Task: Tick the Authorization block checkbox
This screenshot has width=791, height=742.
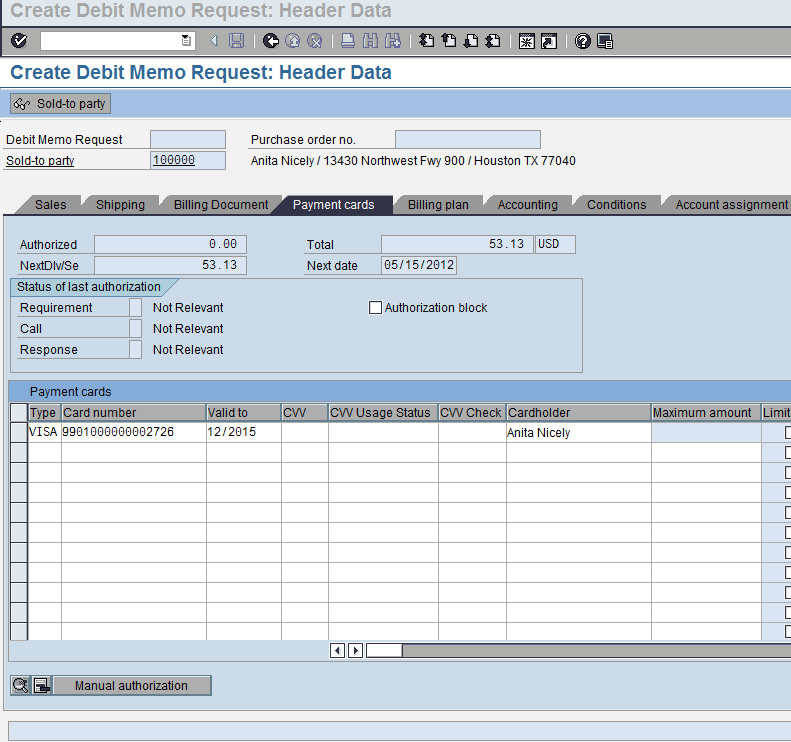Action: (x=375, y=308)
